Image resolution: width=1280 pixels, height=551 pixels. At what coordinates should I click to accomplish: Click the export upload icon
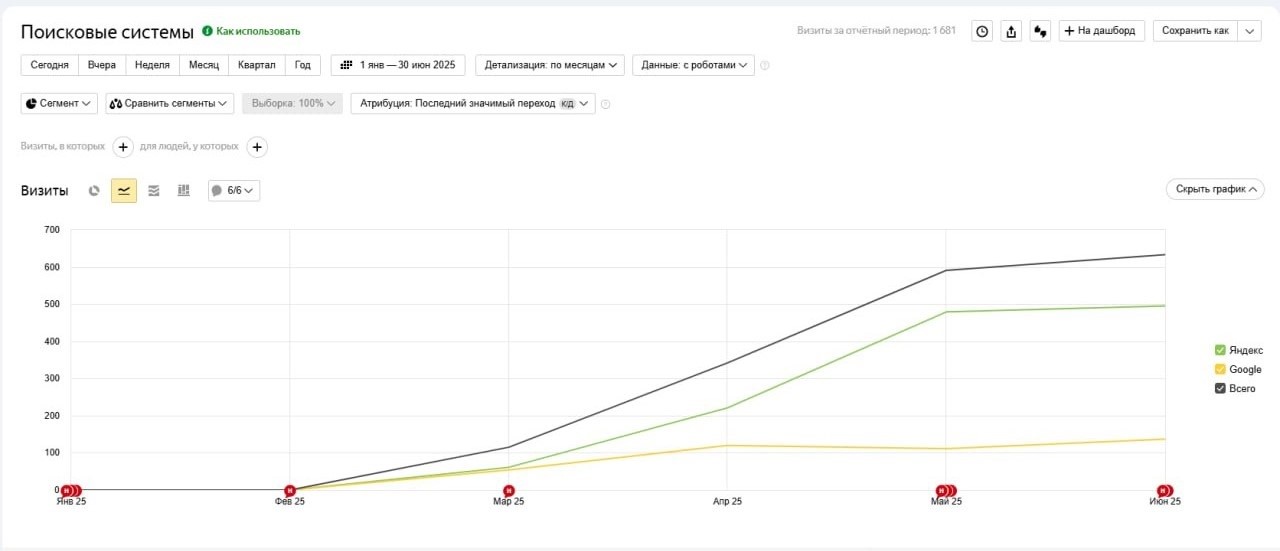[1011, 31]
